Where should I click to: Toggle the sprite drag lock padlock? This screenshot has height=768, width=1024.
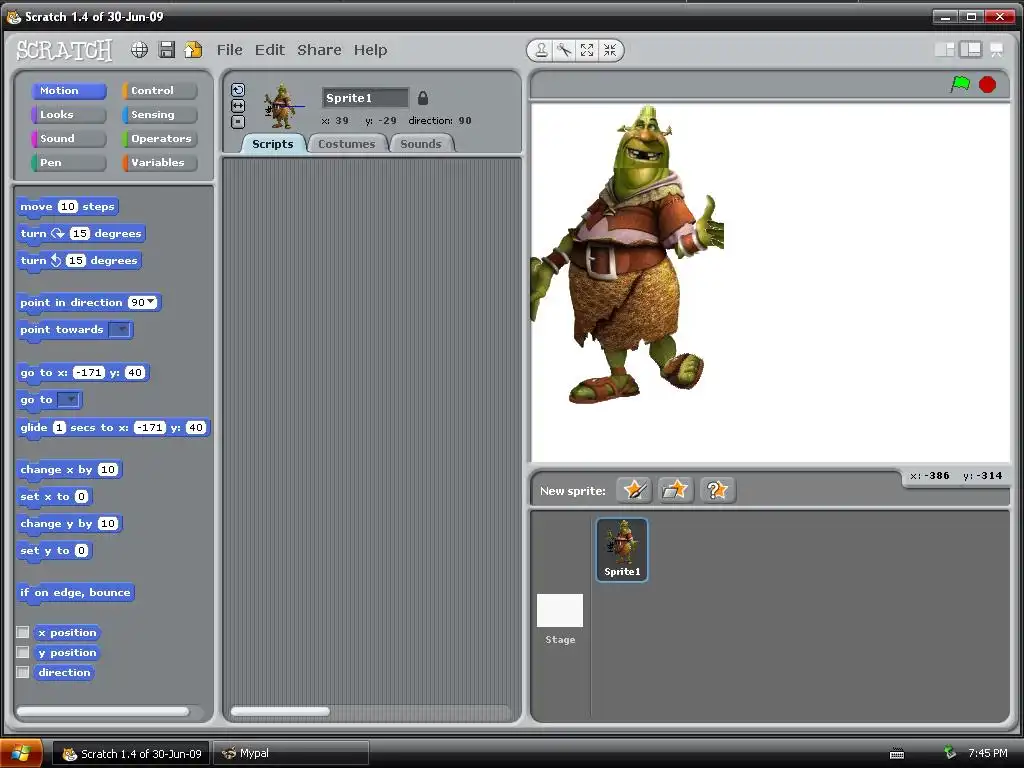(423, 98)
